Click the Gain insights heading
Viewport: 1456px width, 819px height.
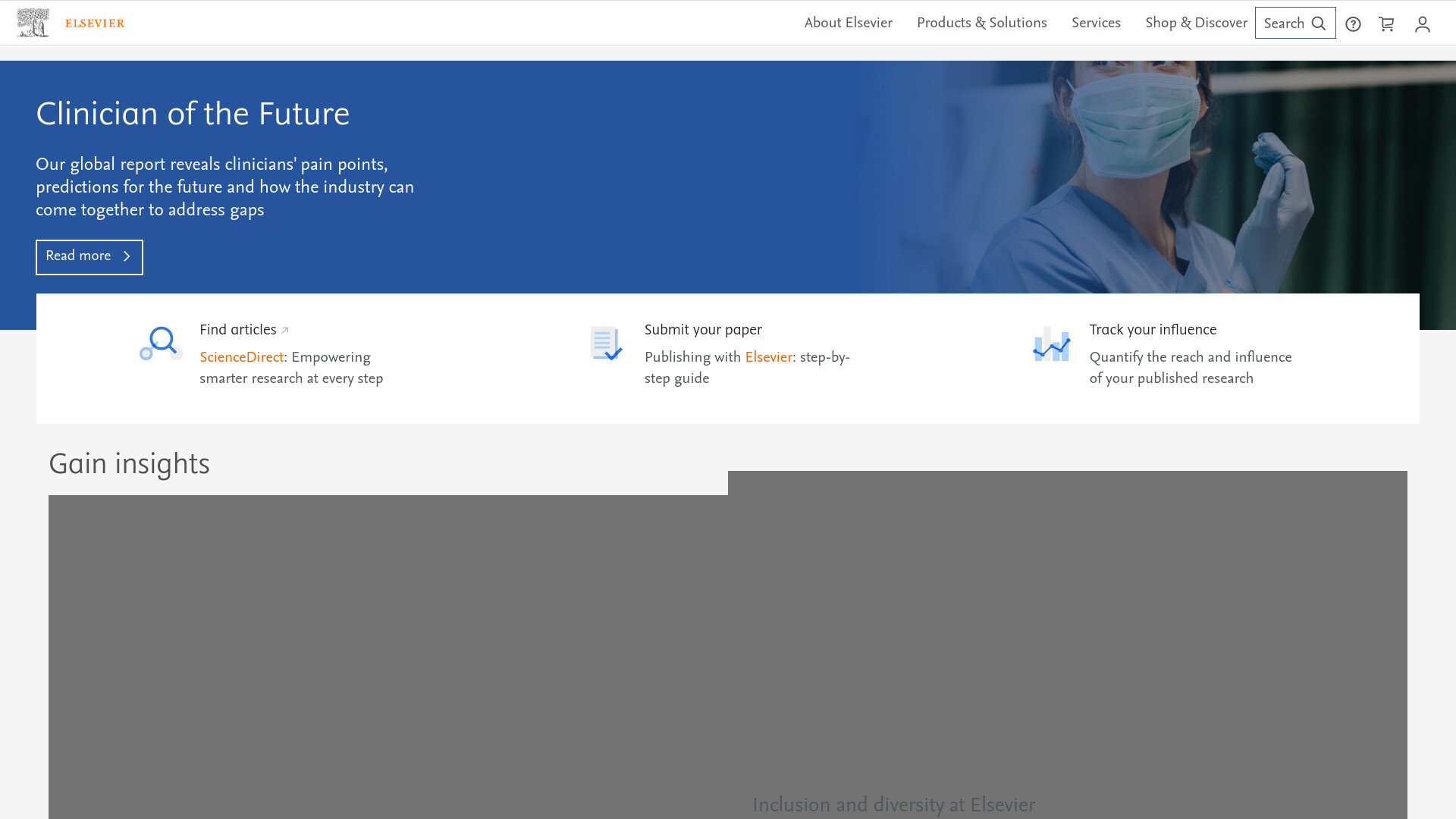click(x=129, y=464)
